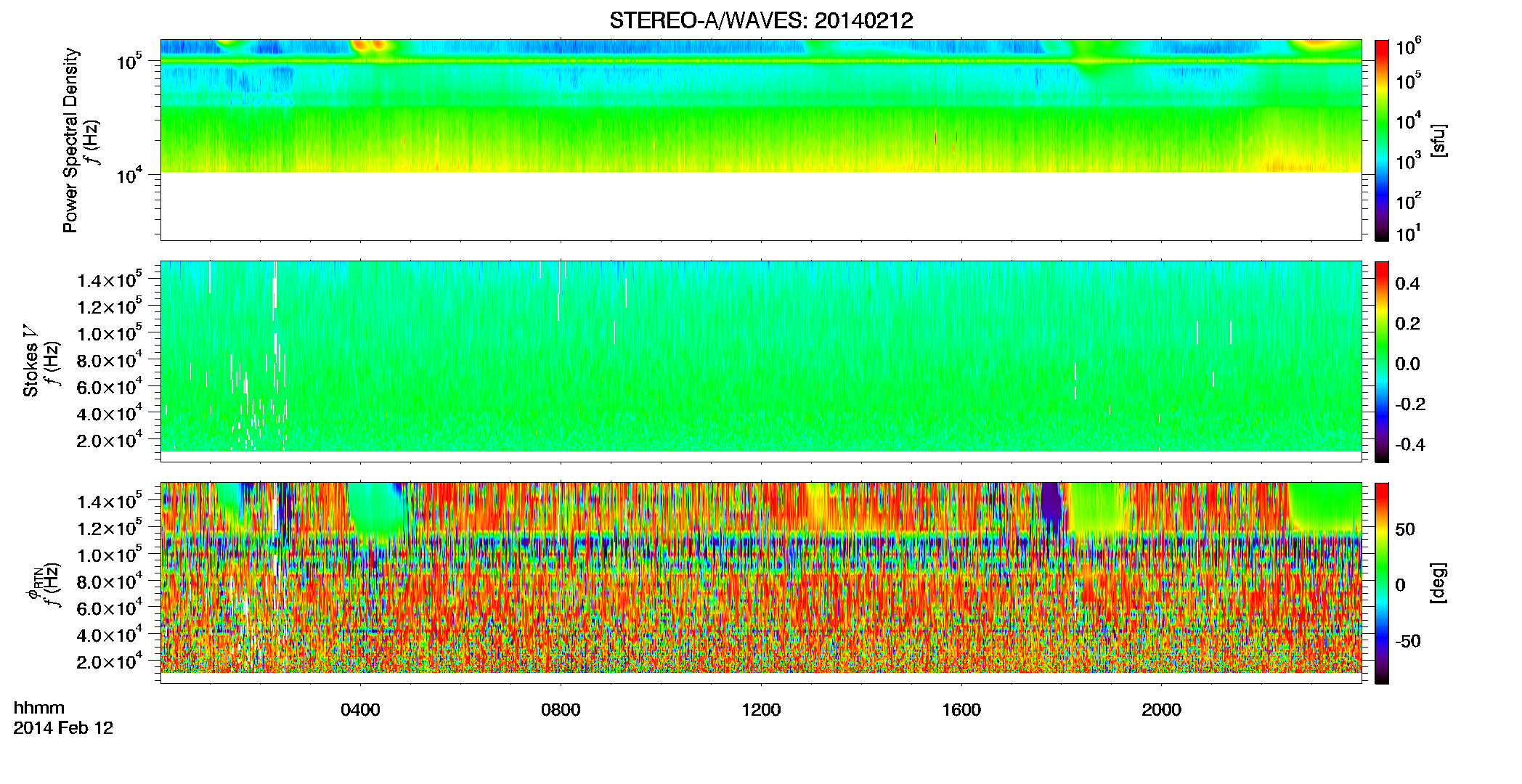The image size is (1522, 784).
Task: Click the 0.4 label on the Stokes color bar
Action: [1407, 284]
